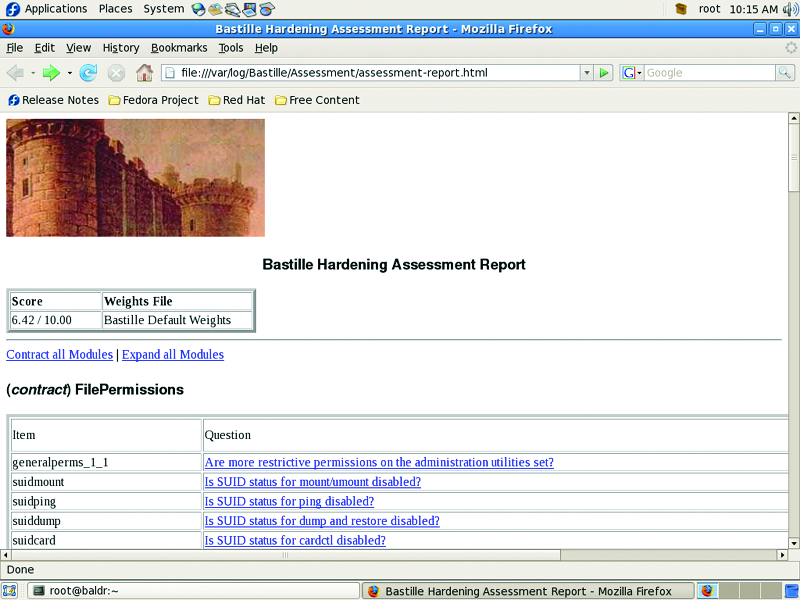Click in the Google search box
800x600 pixels.
pos(708,73)
